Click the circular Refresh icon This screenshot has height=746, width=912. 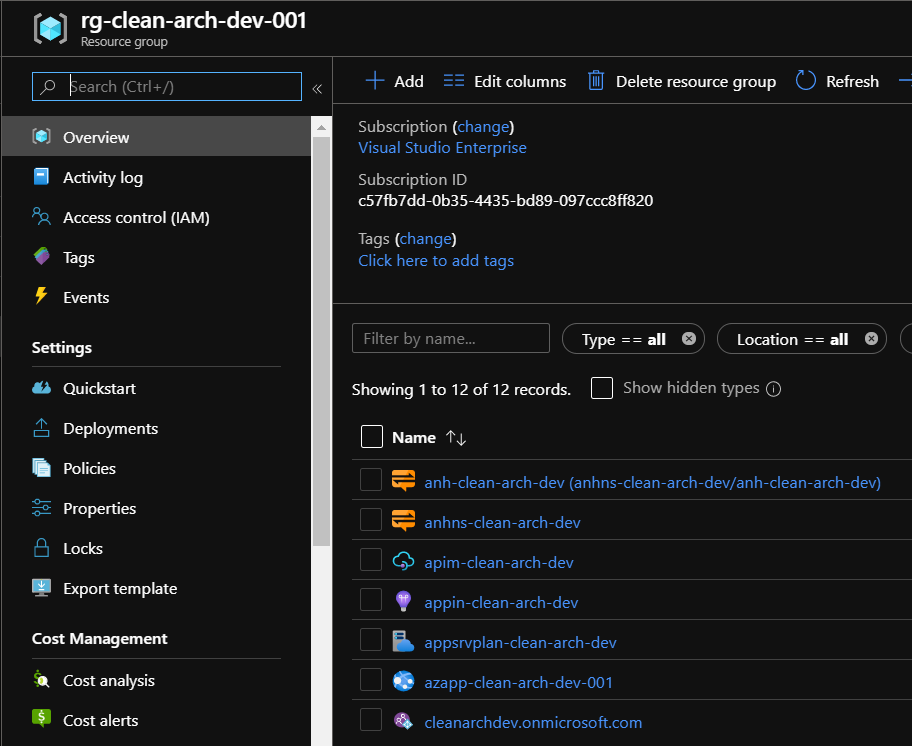[806, 80]
